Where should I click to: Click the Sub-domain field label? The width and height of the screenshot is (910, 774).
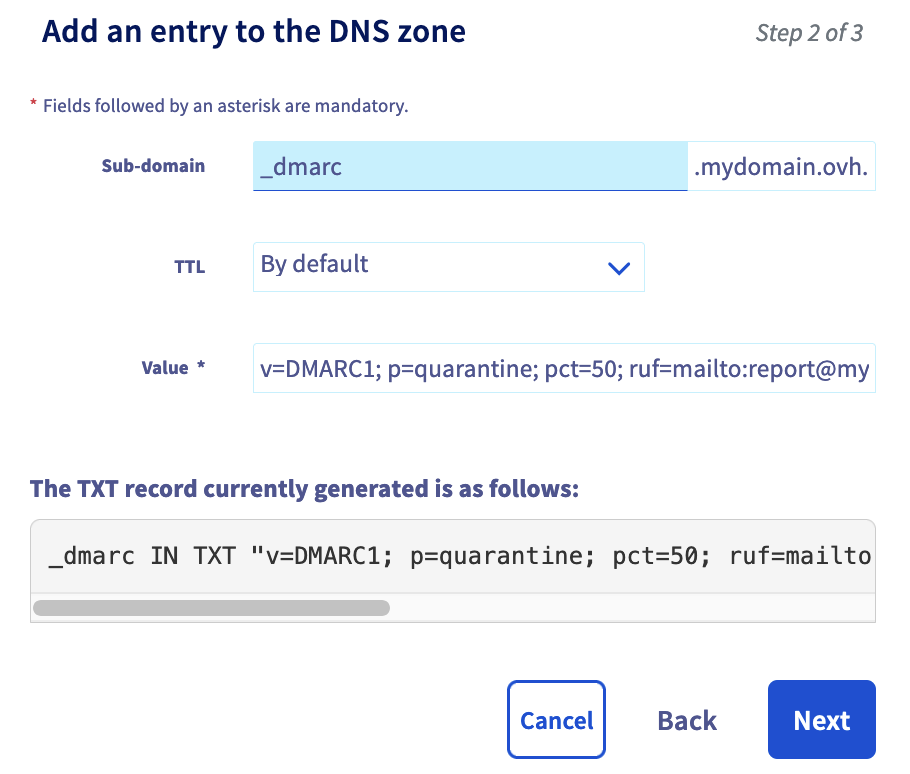point(153,166)
